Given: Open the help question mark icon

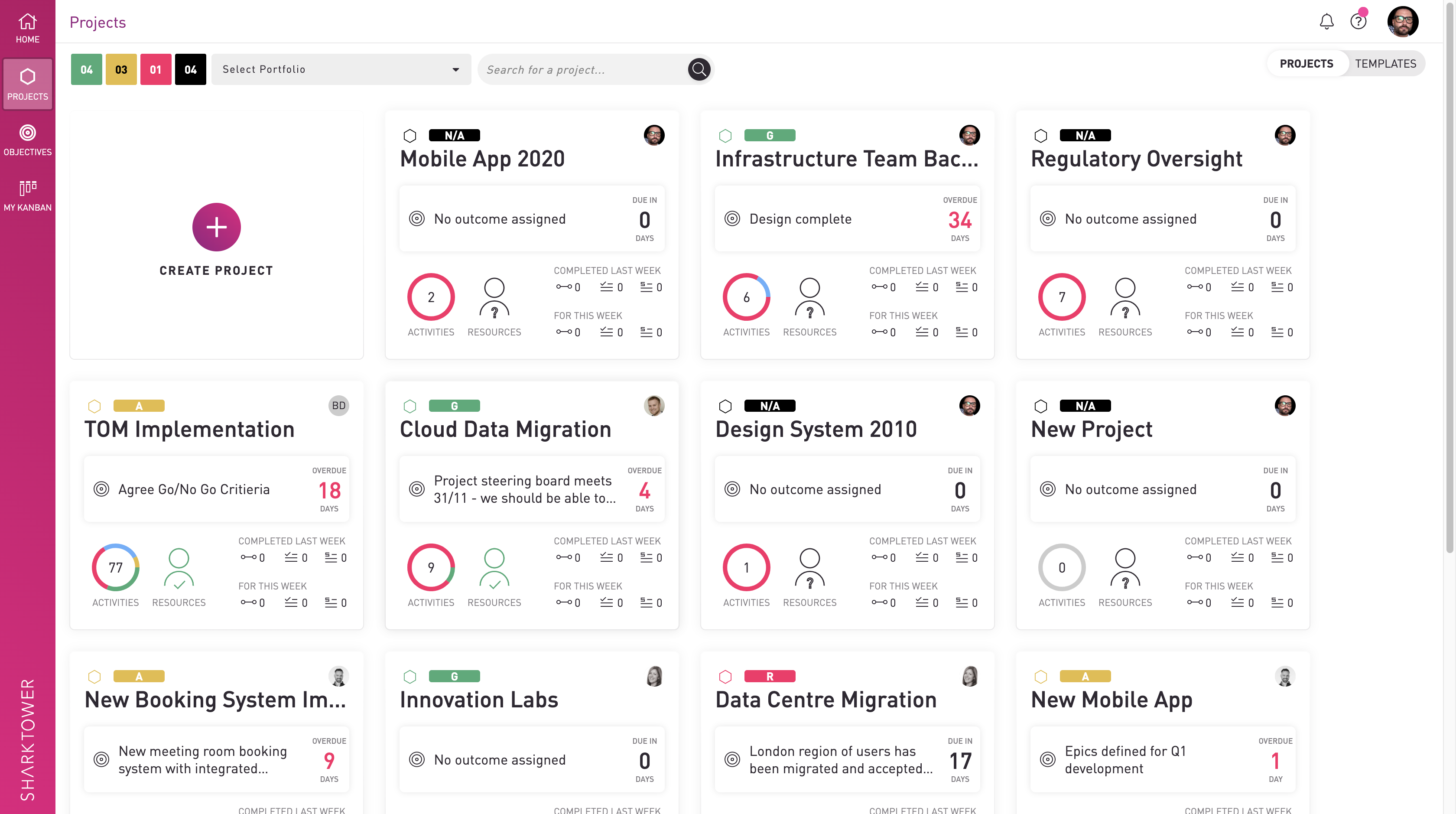Looking at the screenshot, I should coord(1358,22).
